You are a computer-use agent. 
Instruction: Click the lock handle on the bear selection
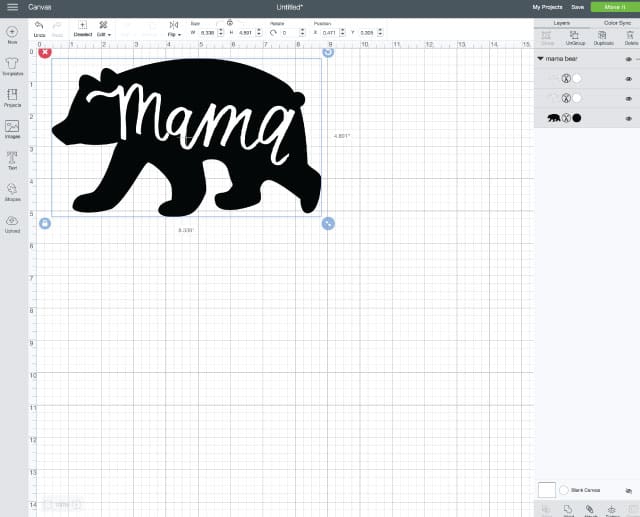(45, 223)
